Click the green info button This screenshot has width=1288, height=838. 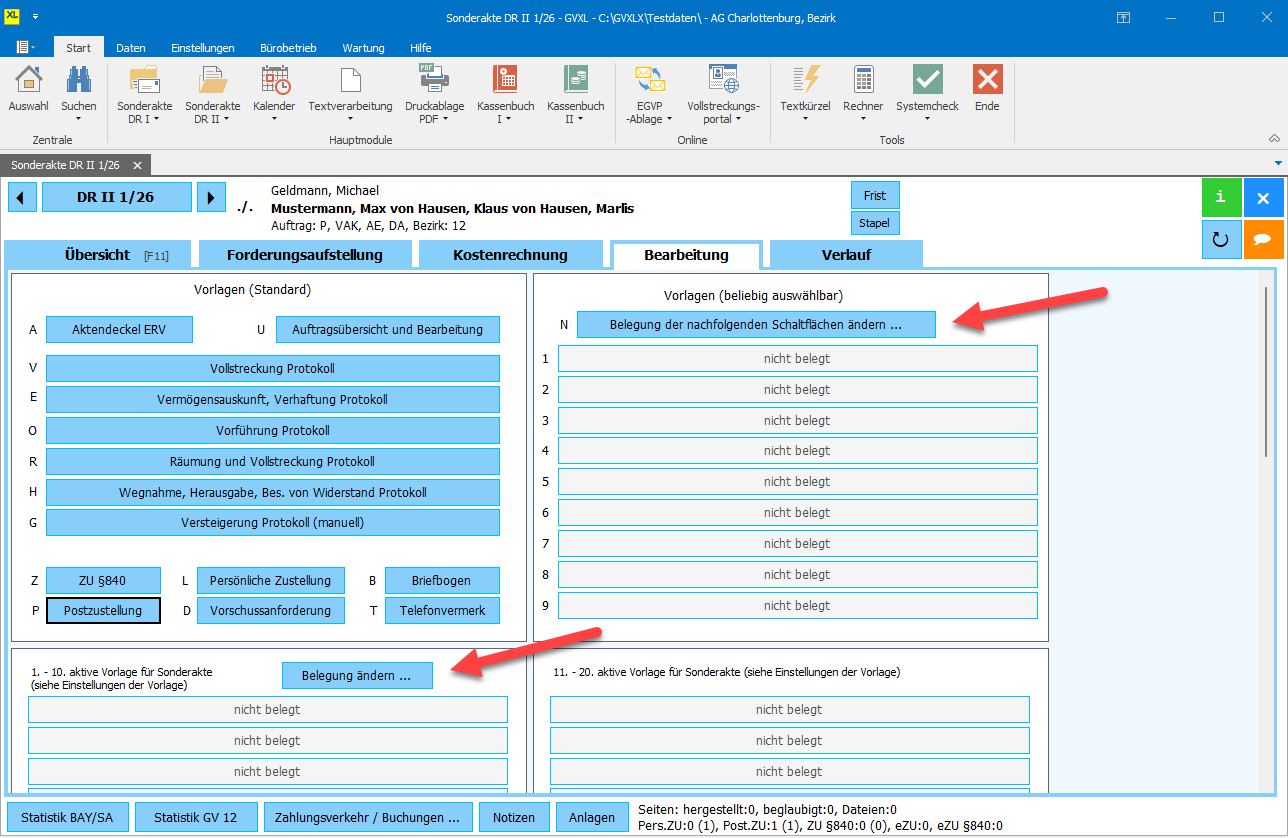[x=1221, y=197]
